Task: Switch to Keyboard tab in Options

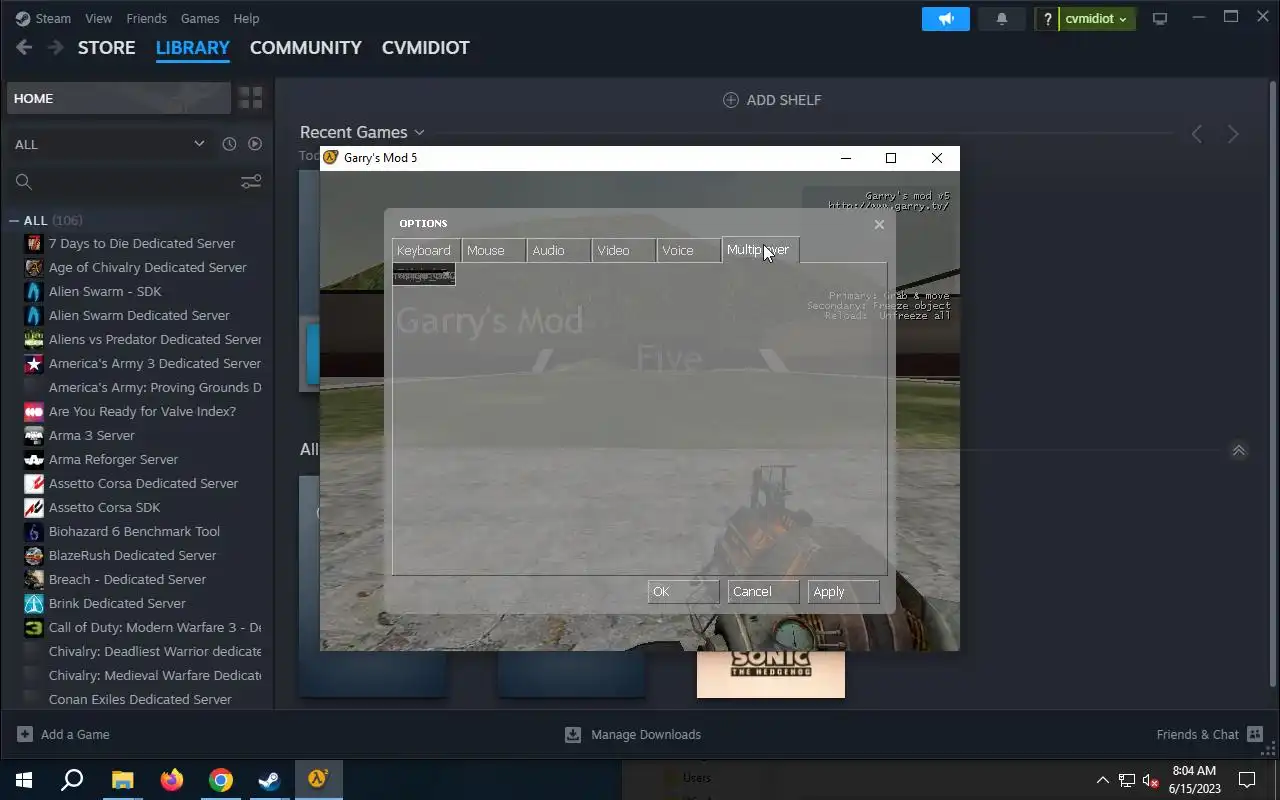Action: 426,250
